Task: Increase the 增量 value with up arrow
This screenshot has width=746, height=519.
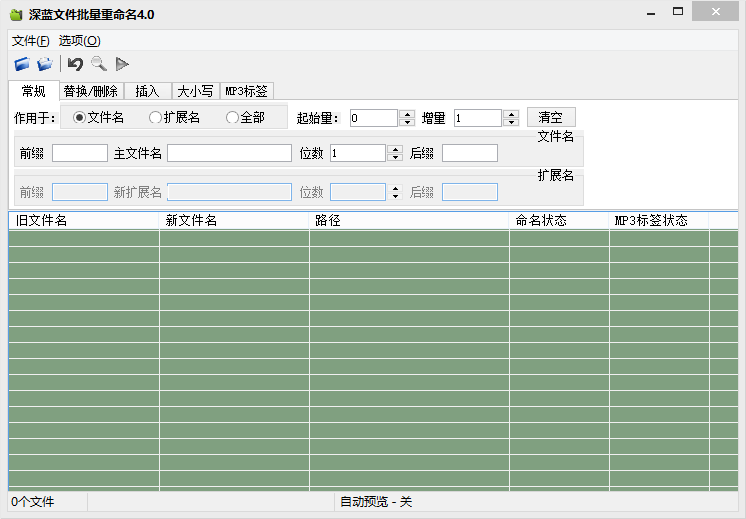Action: tap(511, 114)
